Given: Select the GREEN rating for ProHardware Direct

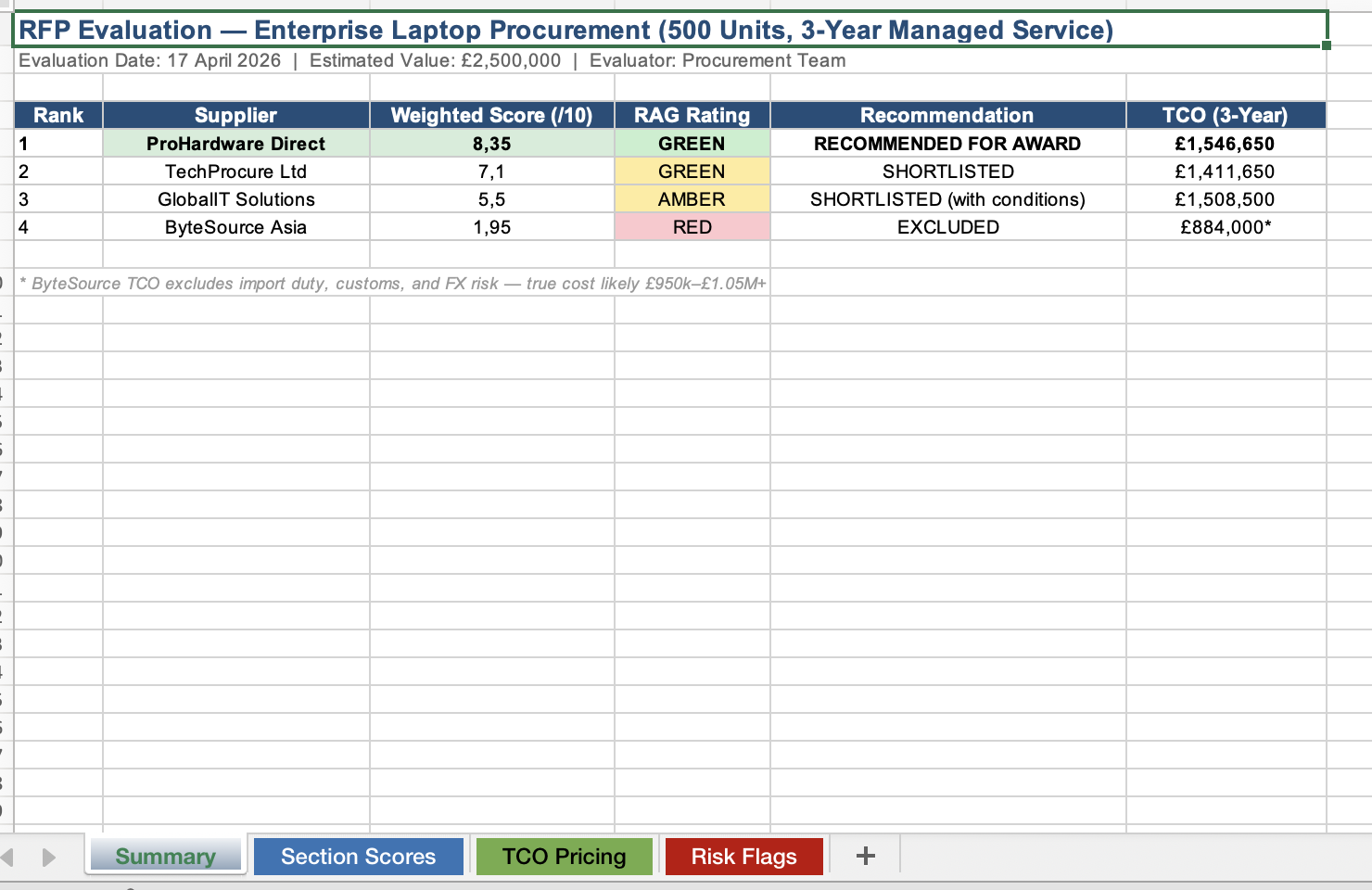Looking at the screenshot, I should [691, 144].
